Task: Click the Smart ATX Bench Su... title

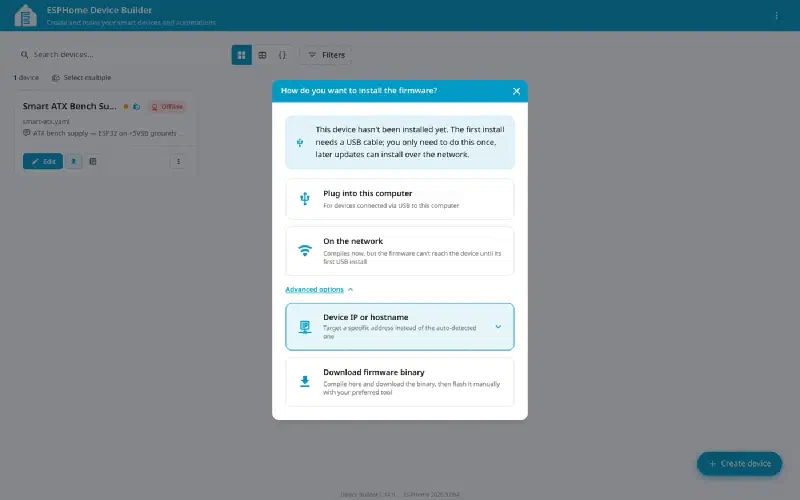Action: (69, 106)
